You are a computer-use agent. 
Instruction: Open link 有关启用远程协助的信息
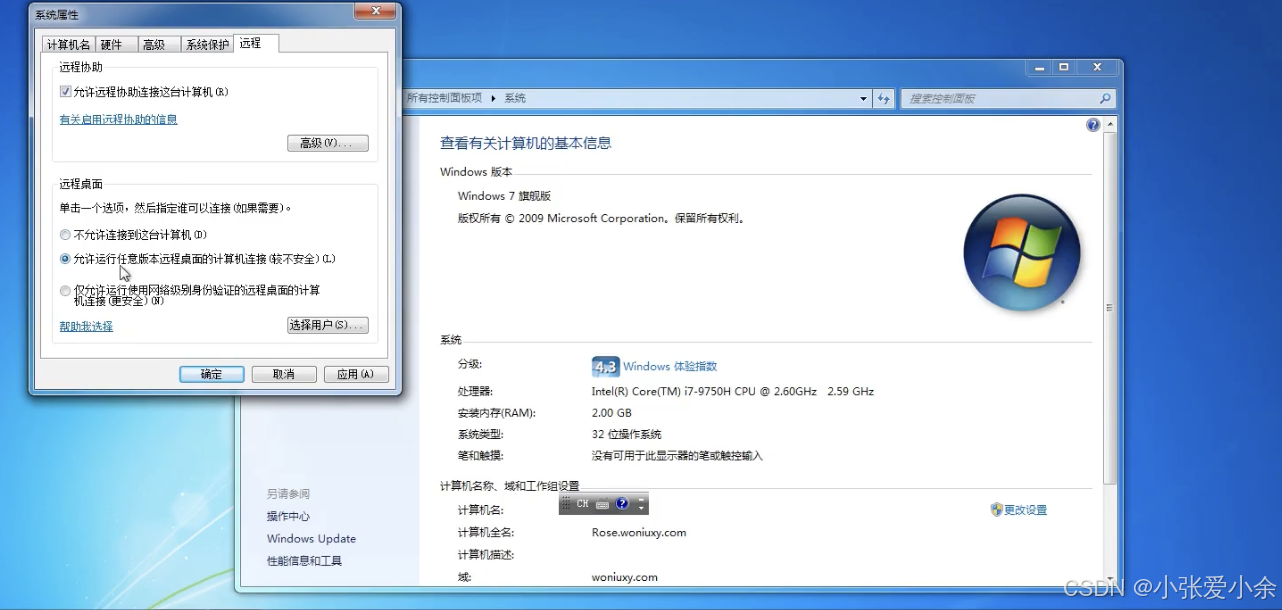[118, 119]
